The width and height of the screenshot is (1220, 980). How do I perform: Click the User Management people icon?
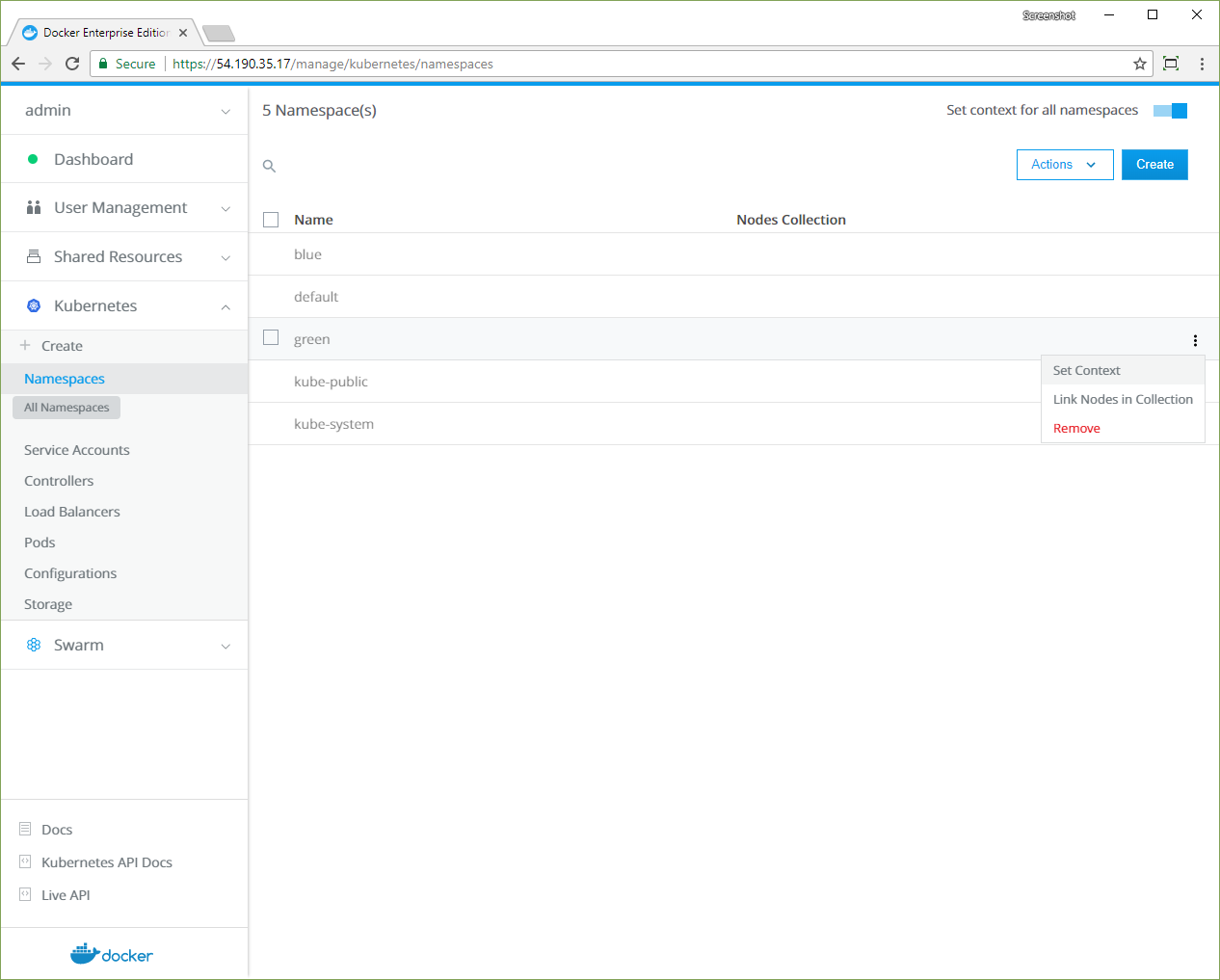34,207
